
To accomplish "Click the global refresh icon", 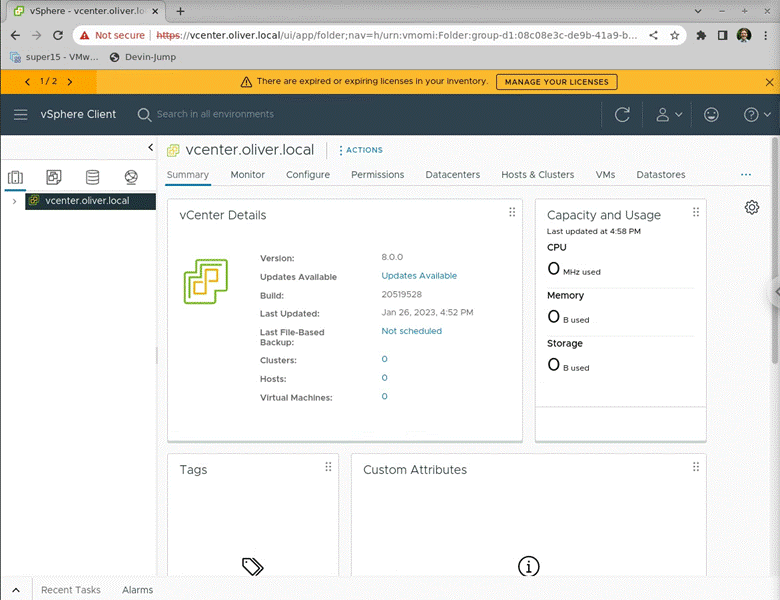I will point(622,114).
